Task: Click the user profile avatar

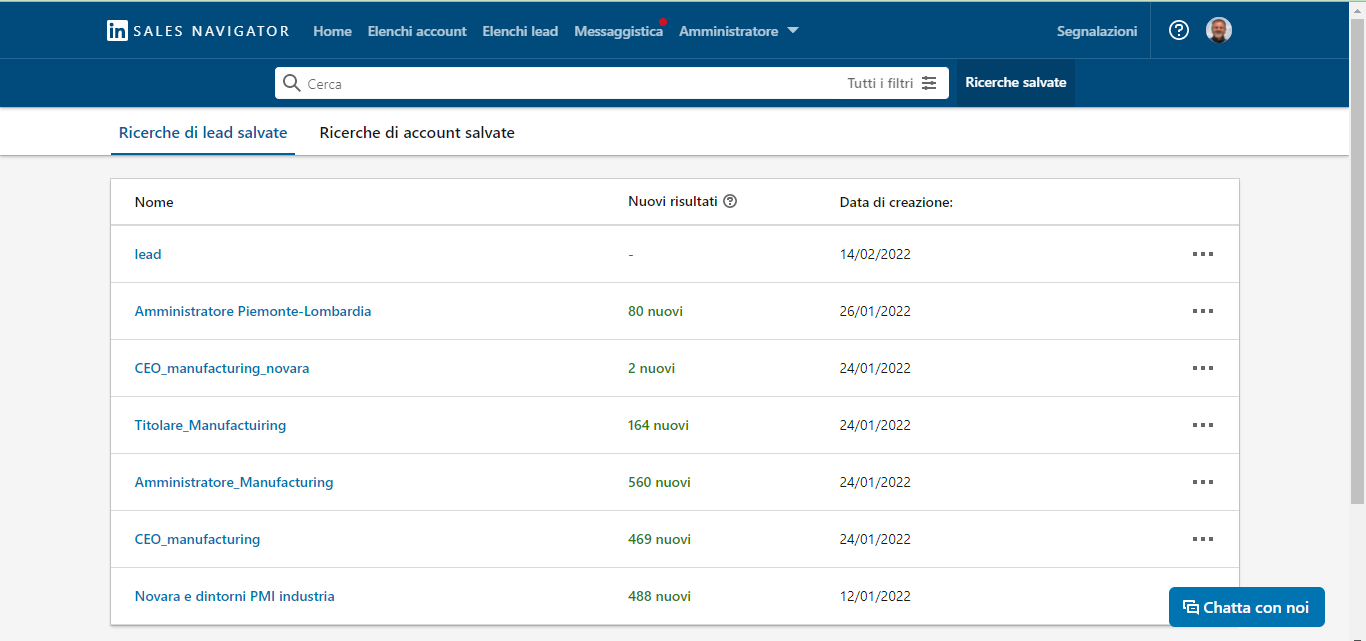Action: [x=1219, y=31]
